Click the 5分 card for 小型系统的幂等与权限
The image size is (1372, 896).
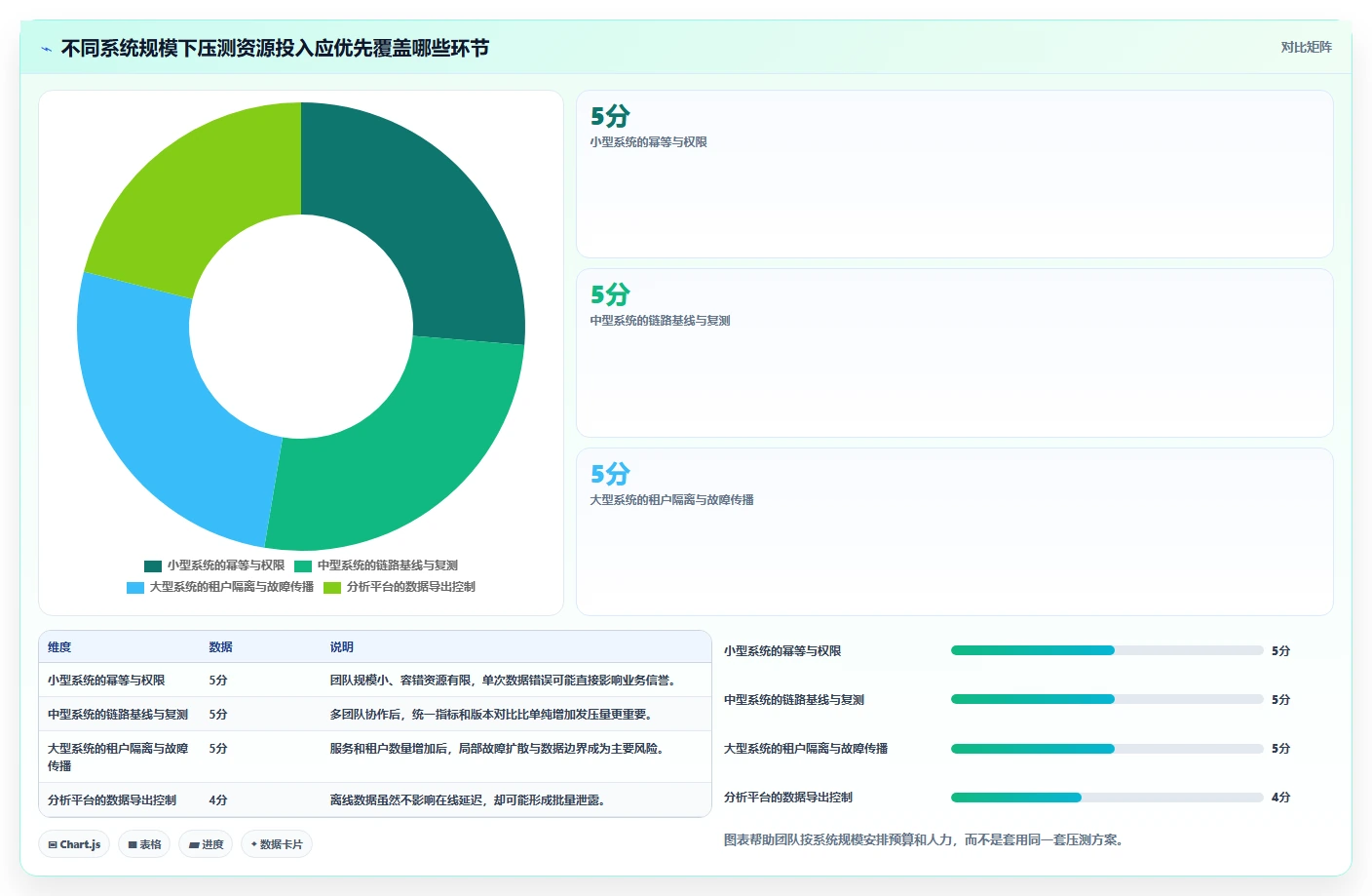[x=955, y=175]
